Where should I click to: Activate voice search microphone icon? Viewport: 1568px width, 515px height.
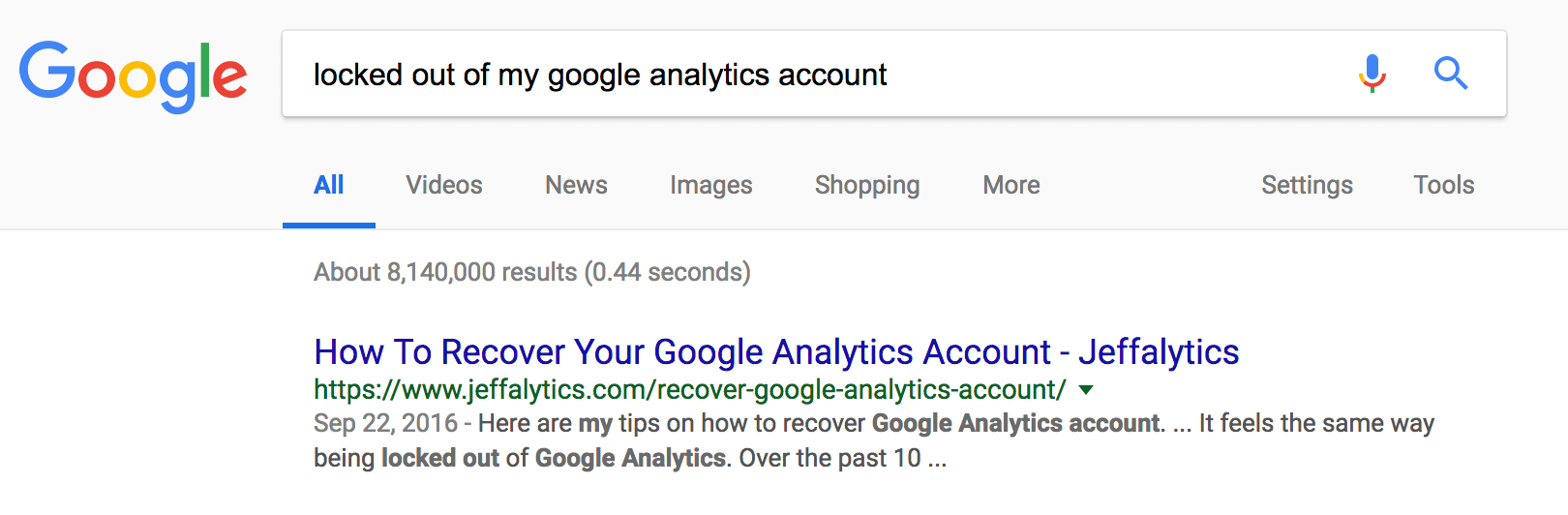1372,74
